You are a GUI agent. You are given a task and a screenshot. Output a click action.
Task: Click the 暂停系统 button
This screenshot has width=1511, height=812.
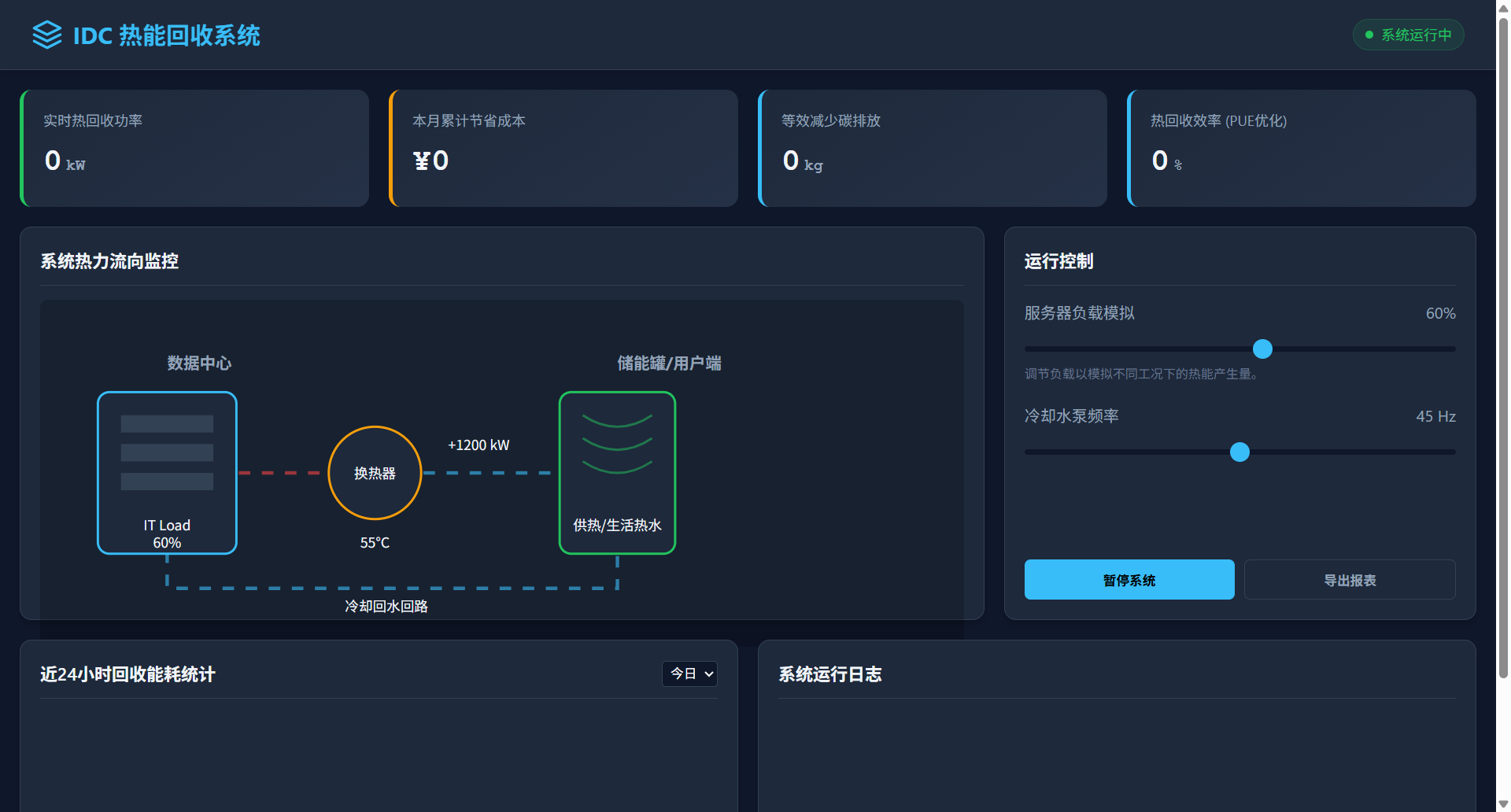coord(1129,580)
